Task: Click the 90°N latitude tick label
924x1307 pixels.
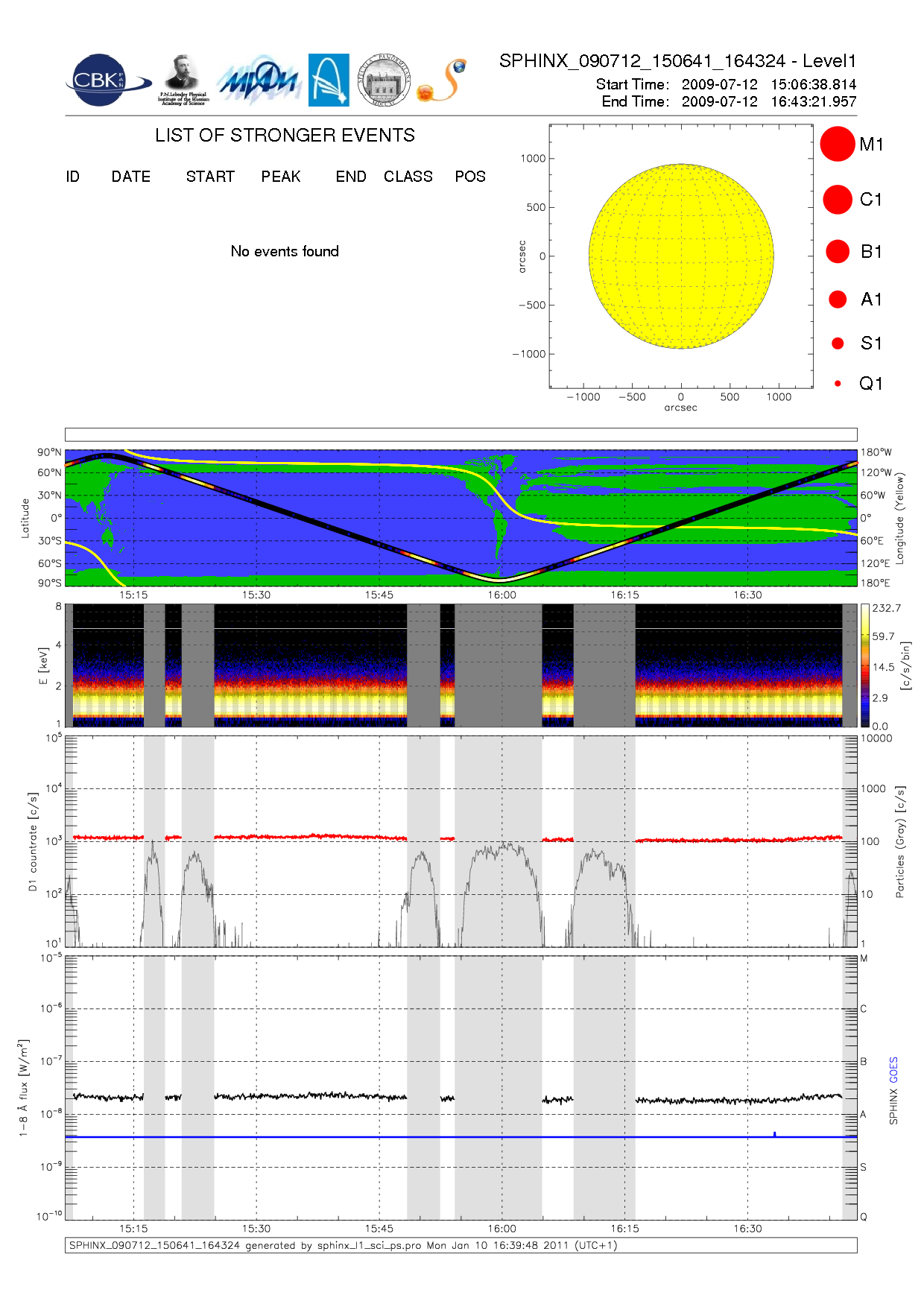Action: 50,452
